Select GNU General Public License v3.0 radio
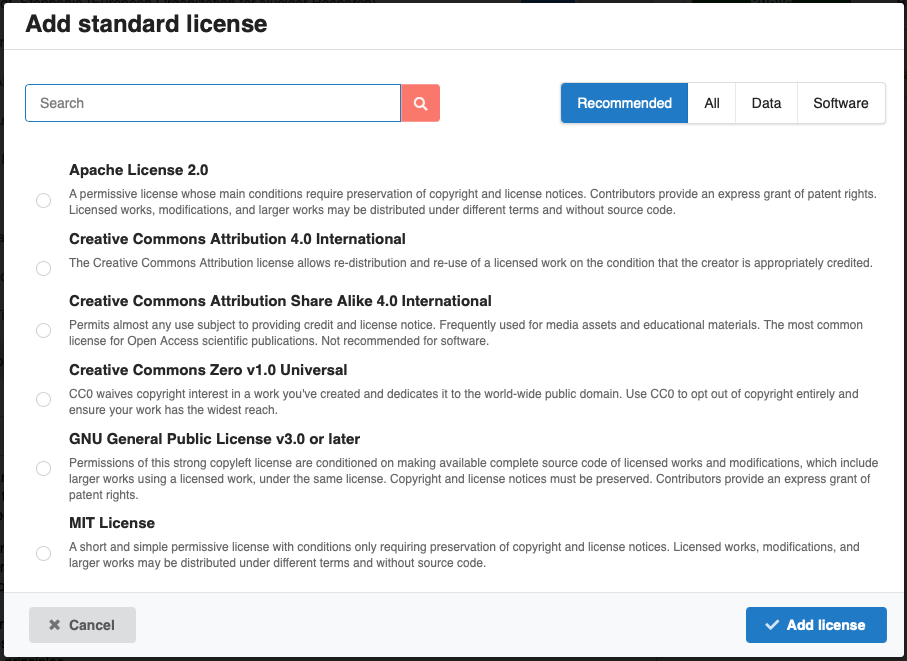907x661 pixels. (43, 468)
